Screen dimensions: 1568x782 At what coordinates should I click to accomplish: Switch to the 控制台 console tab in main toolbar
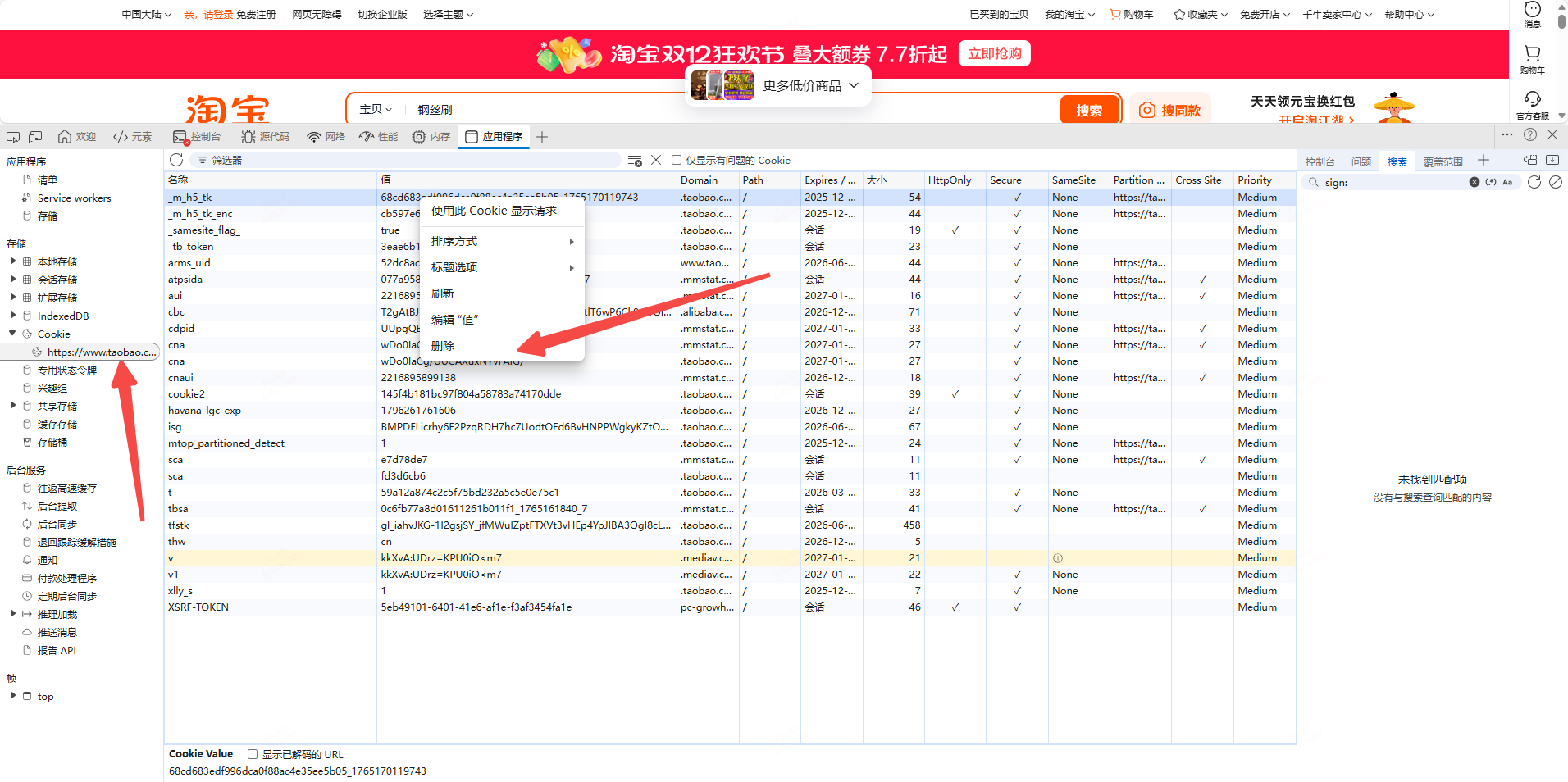tap(197, 137)
